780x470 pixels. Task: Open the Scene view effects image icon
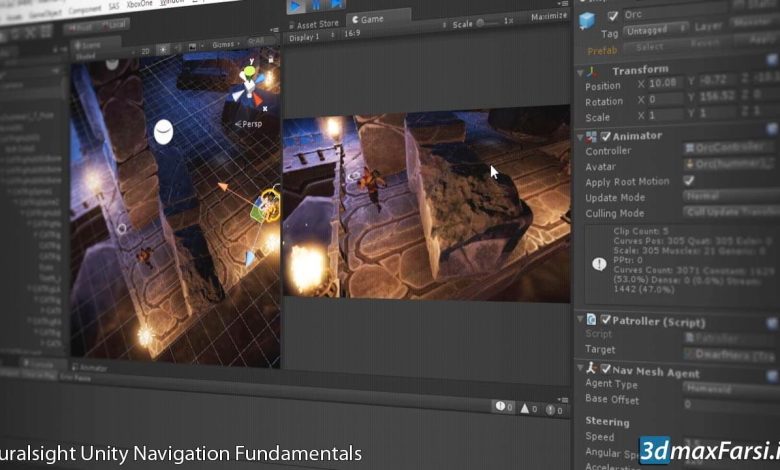(193, 47)
